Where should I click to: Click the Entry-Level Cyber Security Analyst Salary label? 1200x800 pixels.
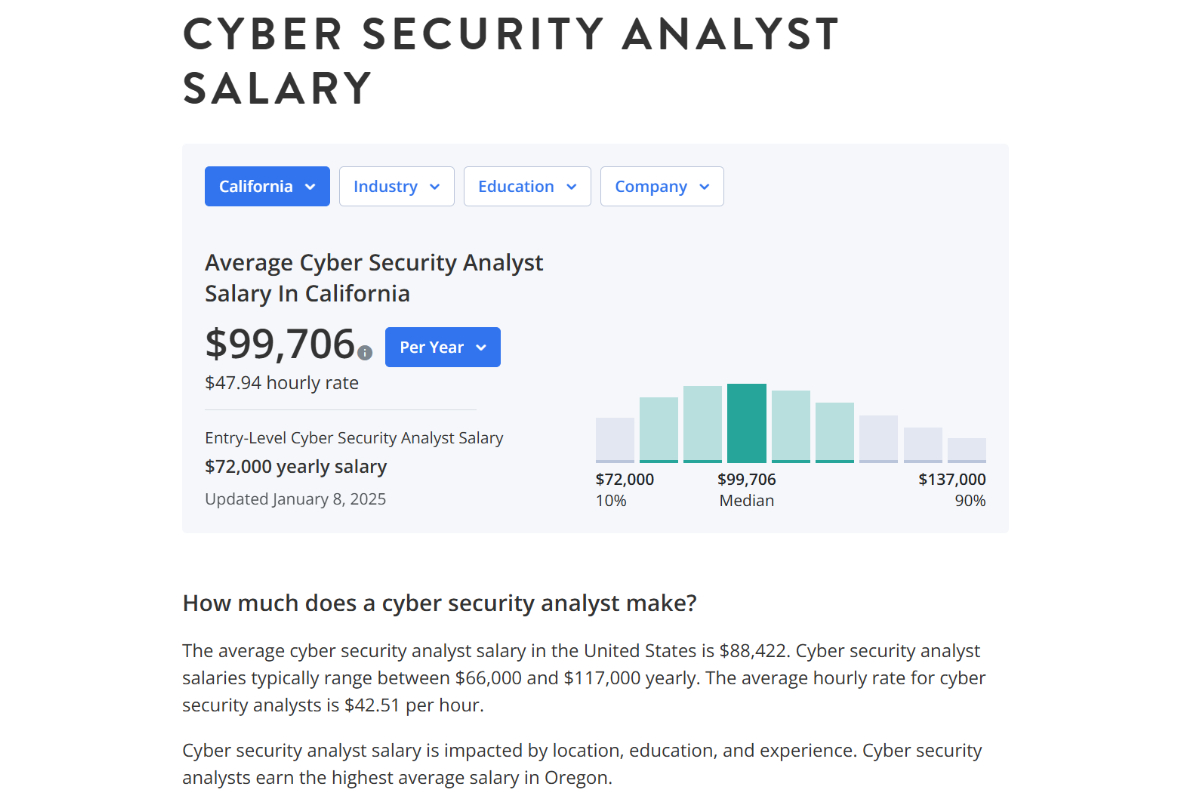354,438
